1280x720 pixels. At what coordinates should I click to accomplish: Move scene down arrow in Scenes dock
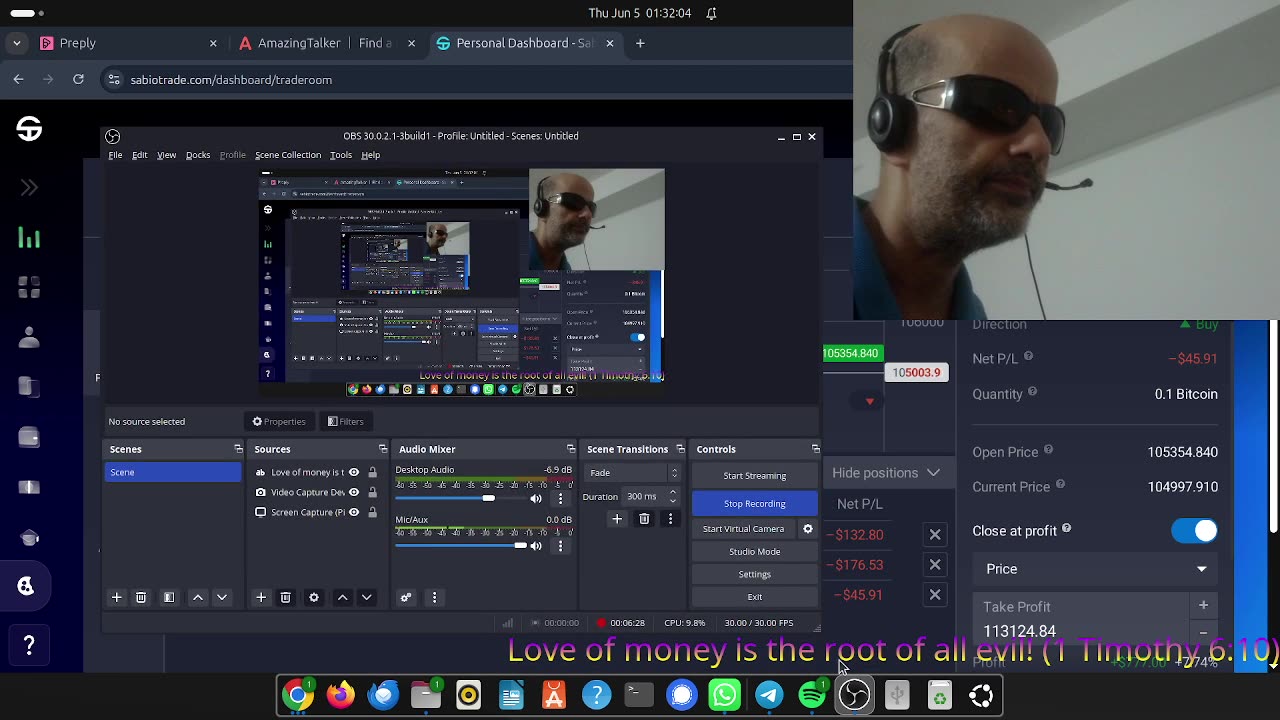tap(222, 597)
